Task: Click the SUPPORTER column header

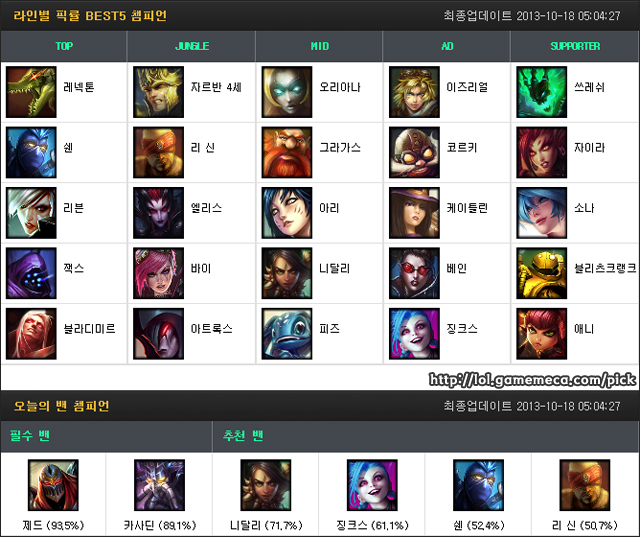Action: click(575, 46)
